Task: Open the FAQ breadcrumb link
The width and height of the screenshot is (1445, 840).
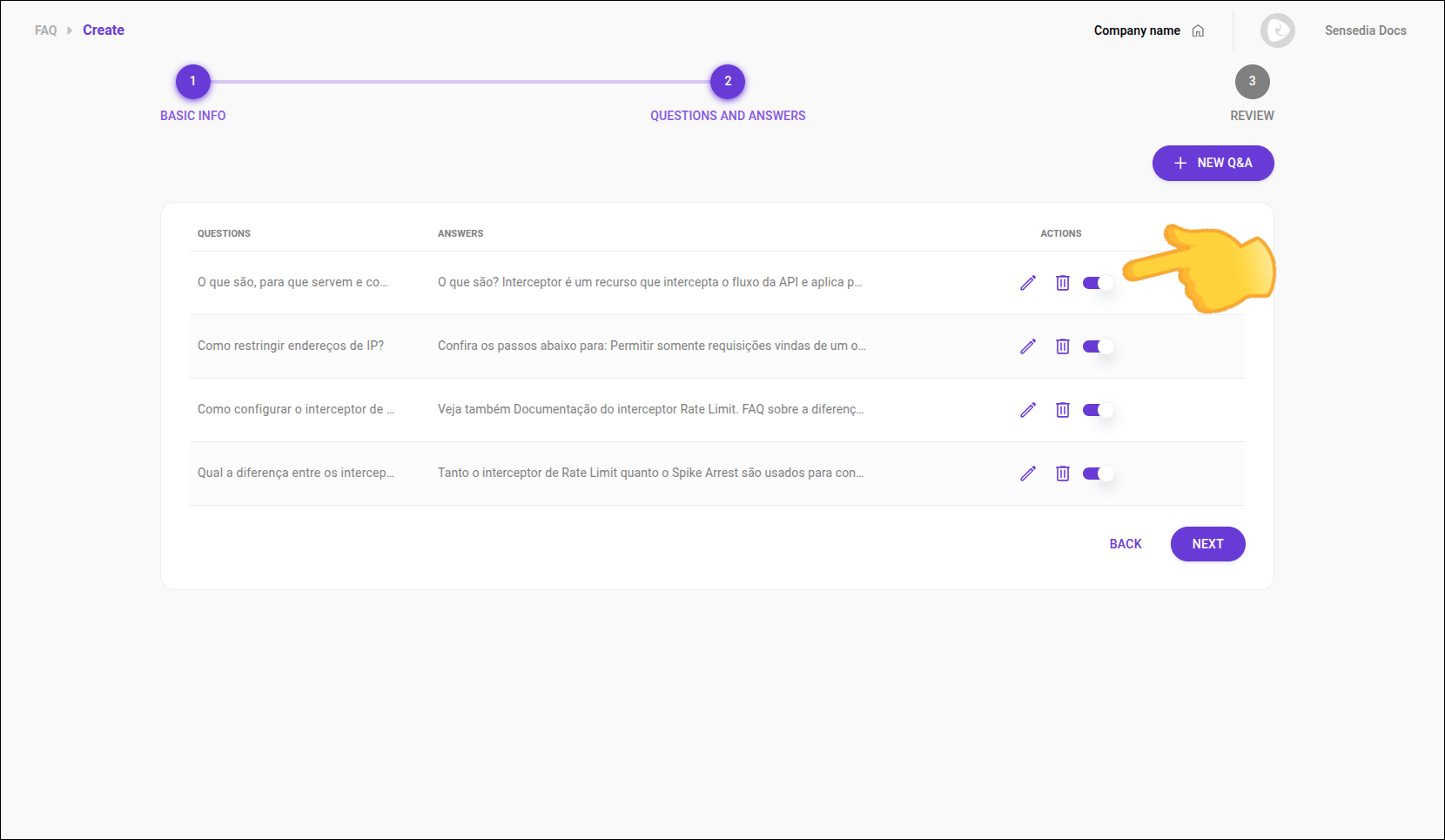Action: click(x=45, y=30)
